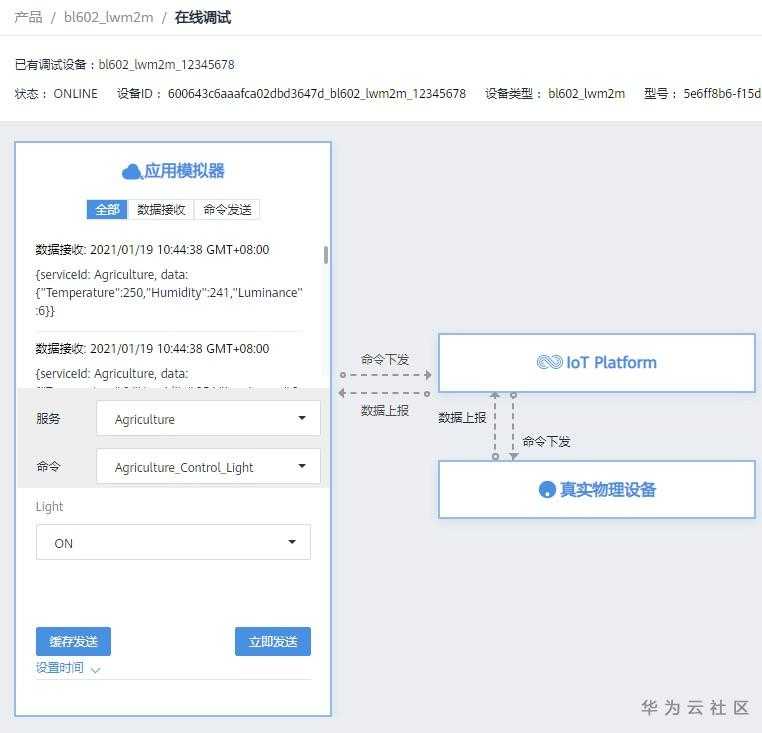
Task: Click the ONLINE status text
Action: pyautogui.click(x=75, y=93)
